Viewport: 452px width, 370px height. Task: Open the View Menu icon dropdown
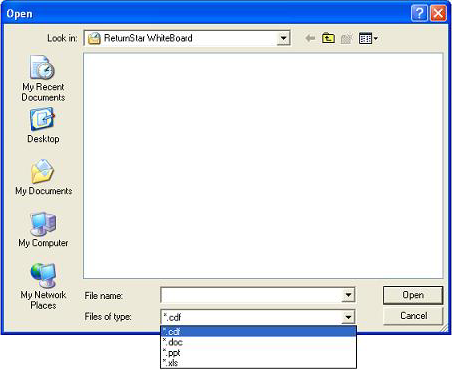coord(368,39)
